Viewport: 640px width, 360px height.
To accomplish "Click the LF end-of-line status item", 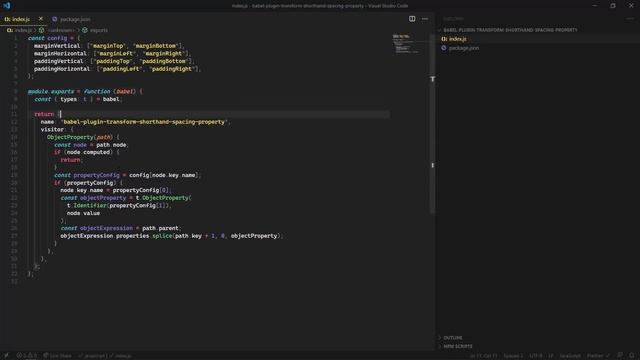I will click(551, 356).
